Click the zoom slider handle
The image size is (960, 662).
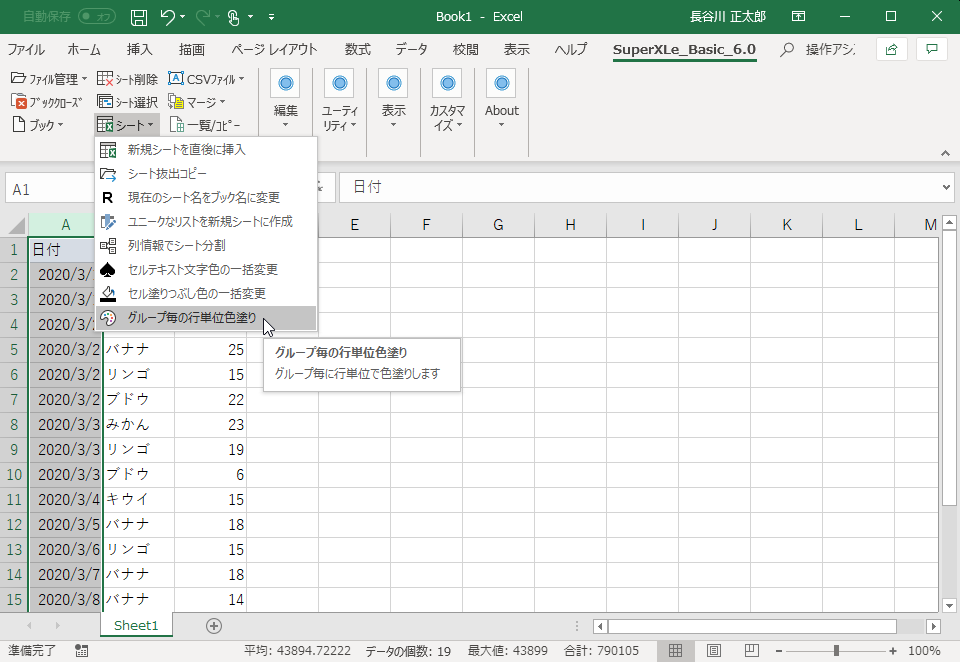[x=836, y=650]
